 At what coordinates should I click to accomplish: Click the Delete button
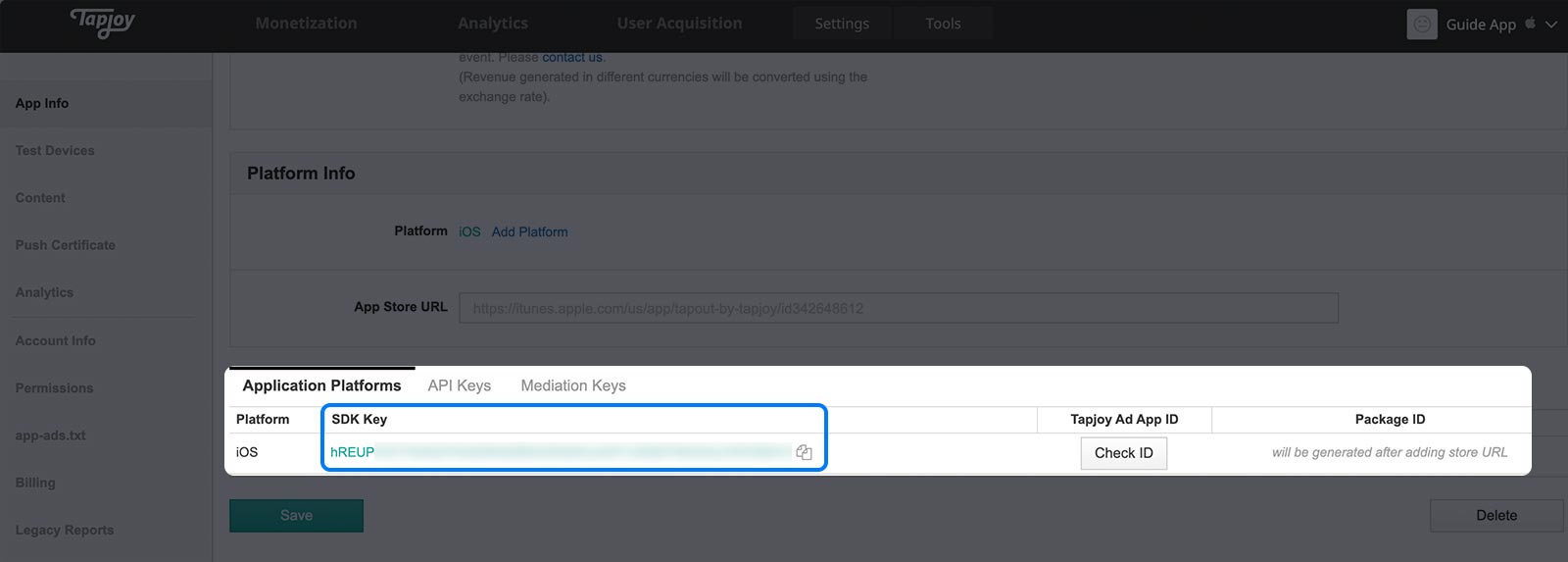1496,516
